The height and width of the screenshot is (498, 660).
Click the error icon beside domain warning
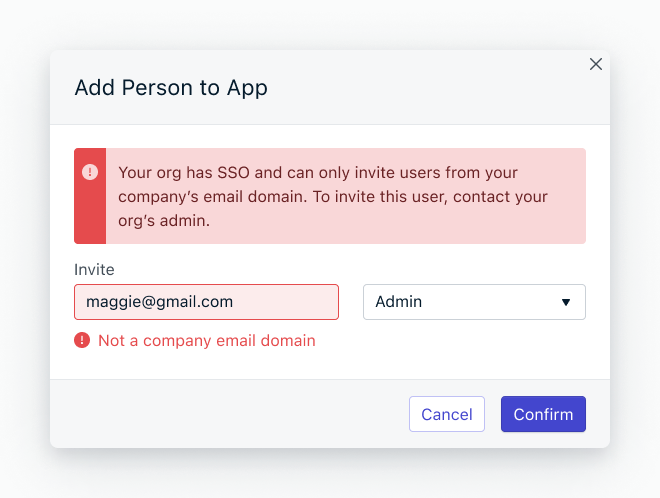[x=82, y=340]
